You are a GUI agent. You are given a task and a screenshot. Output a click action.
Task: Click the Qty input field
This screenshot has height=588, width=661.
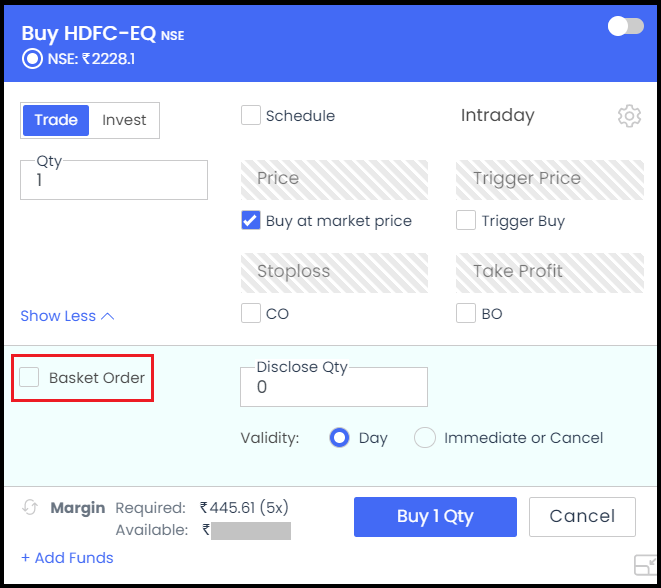114,180
